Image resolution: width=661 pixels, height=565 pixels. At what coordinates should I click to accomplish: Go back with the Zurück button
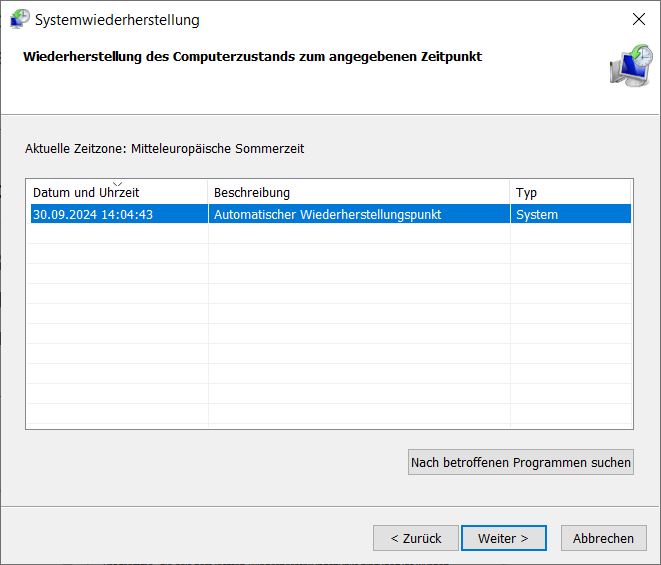416,538
